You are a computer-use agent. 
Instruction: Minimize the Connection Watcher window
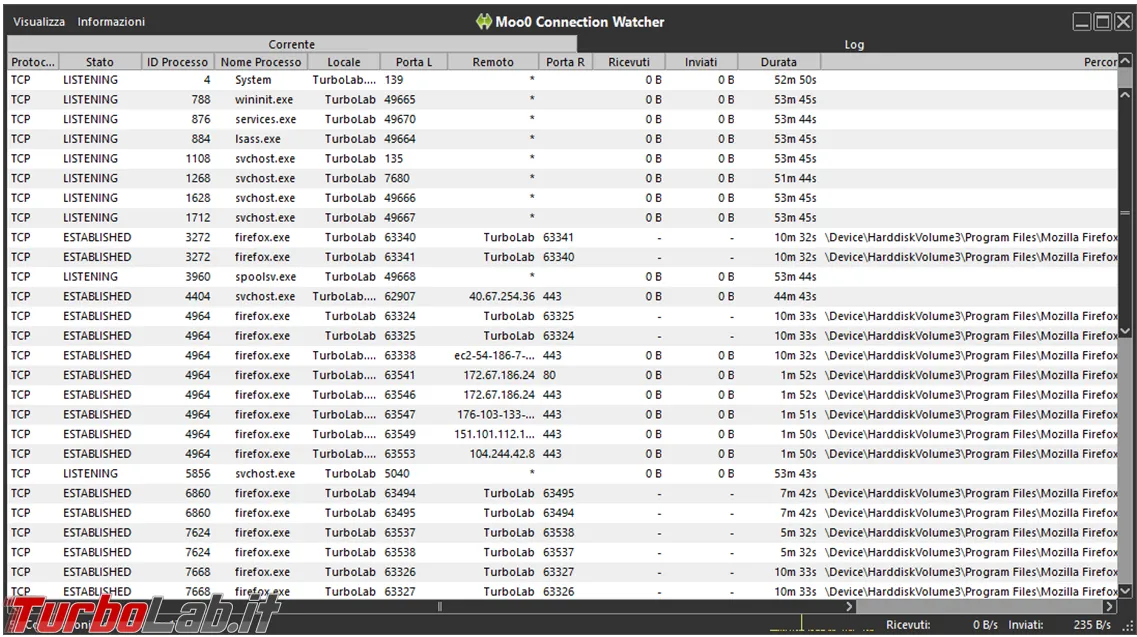click(x=1082, y=22)
